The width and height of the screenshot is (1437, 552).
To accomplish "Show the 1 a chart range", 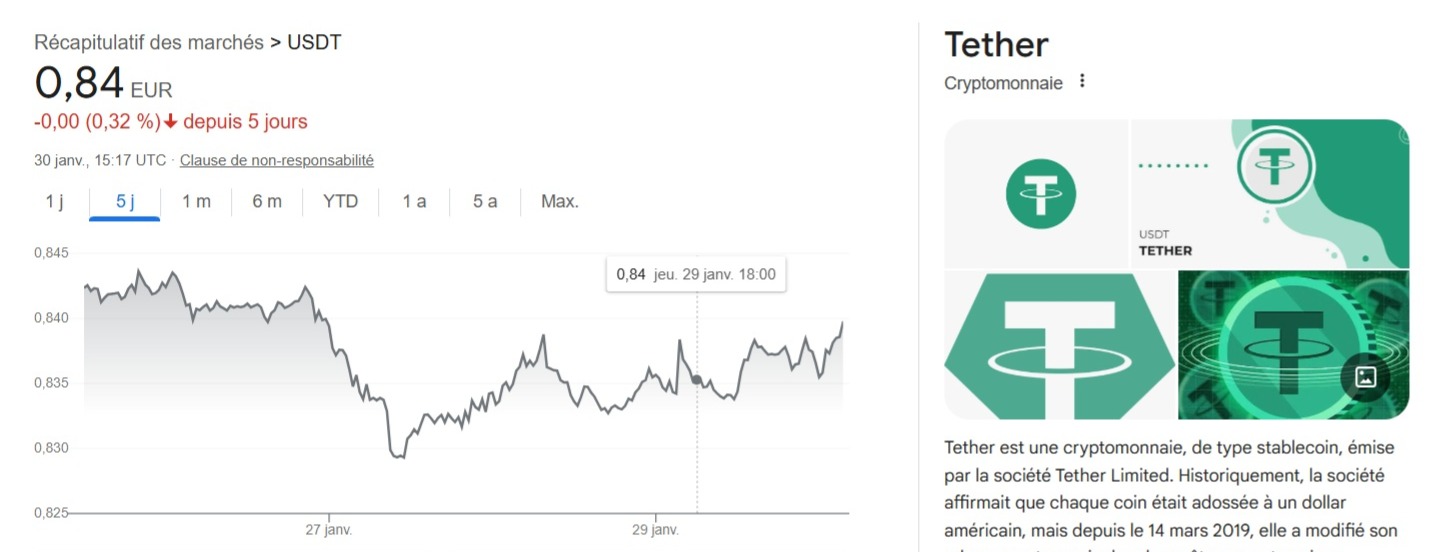I will [x=414, y=201].
